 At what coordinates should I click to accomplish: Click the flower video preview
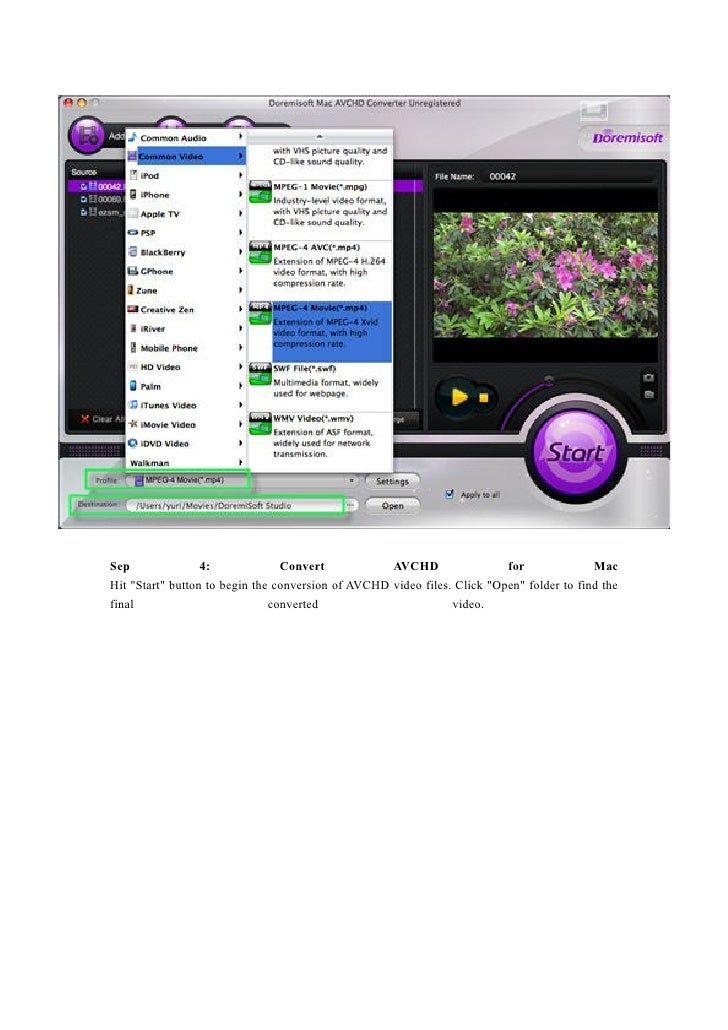coord(545,275)
